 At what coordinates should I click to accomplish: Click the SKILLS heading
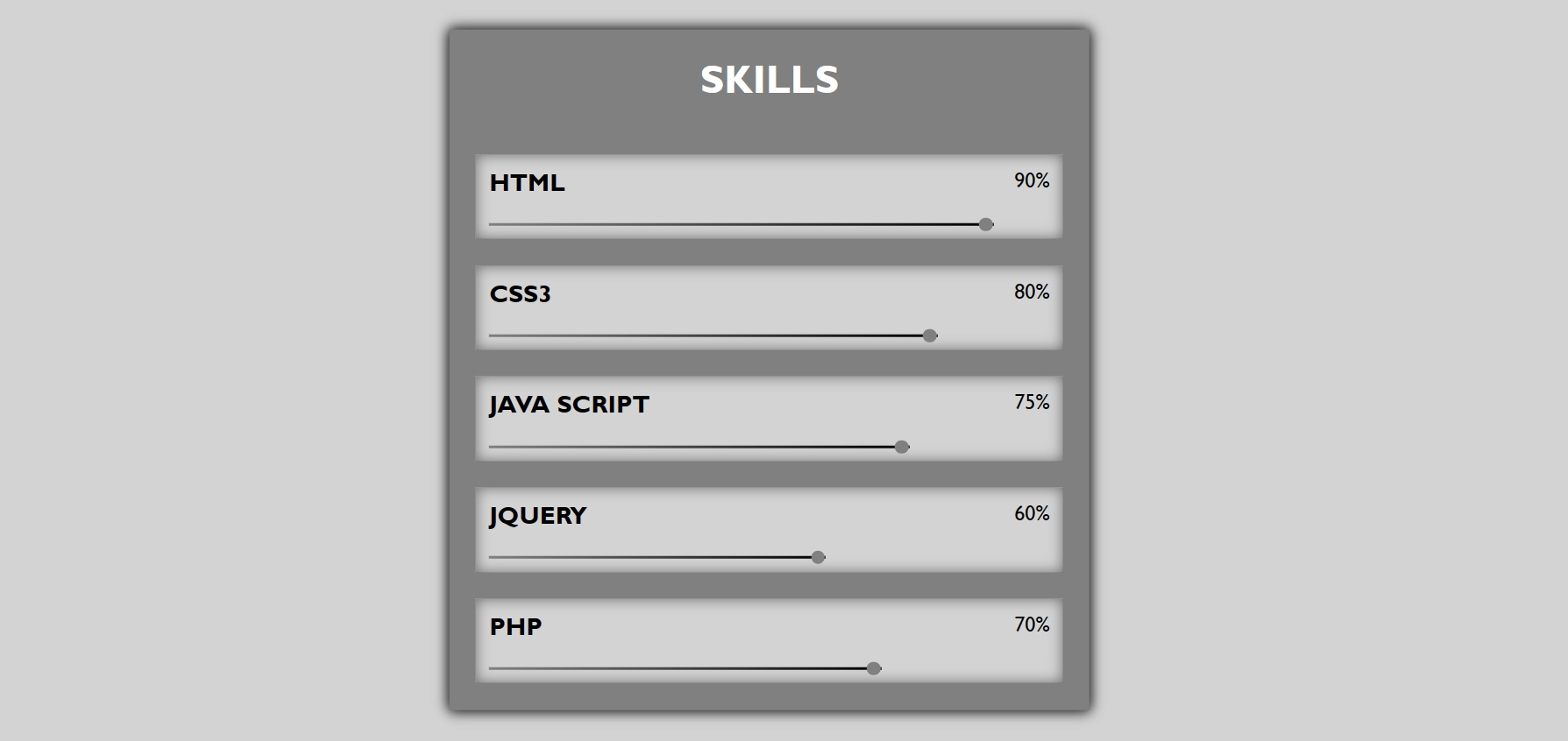click(x=769, y=80)
